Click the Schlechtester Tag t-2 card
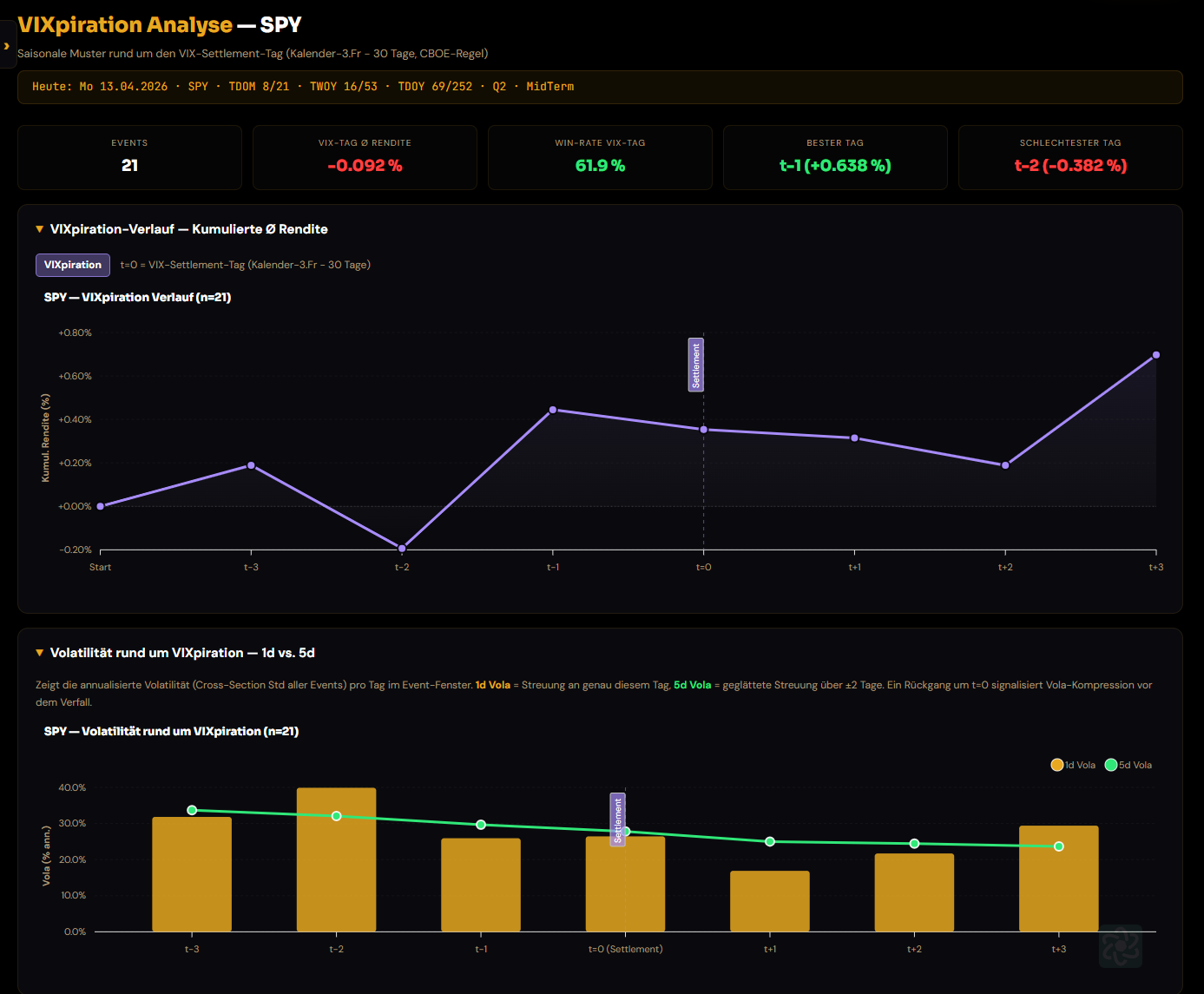This screenshot has width=1204, height=994. tap(1070, 157)
